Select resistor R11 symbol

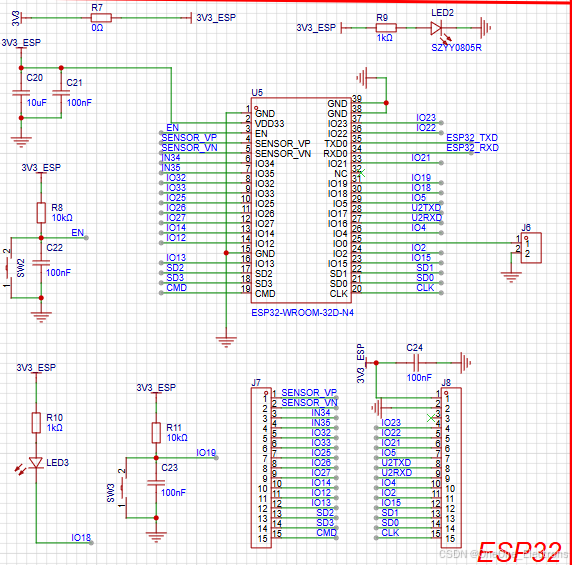point(156,433)
